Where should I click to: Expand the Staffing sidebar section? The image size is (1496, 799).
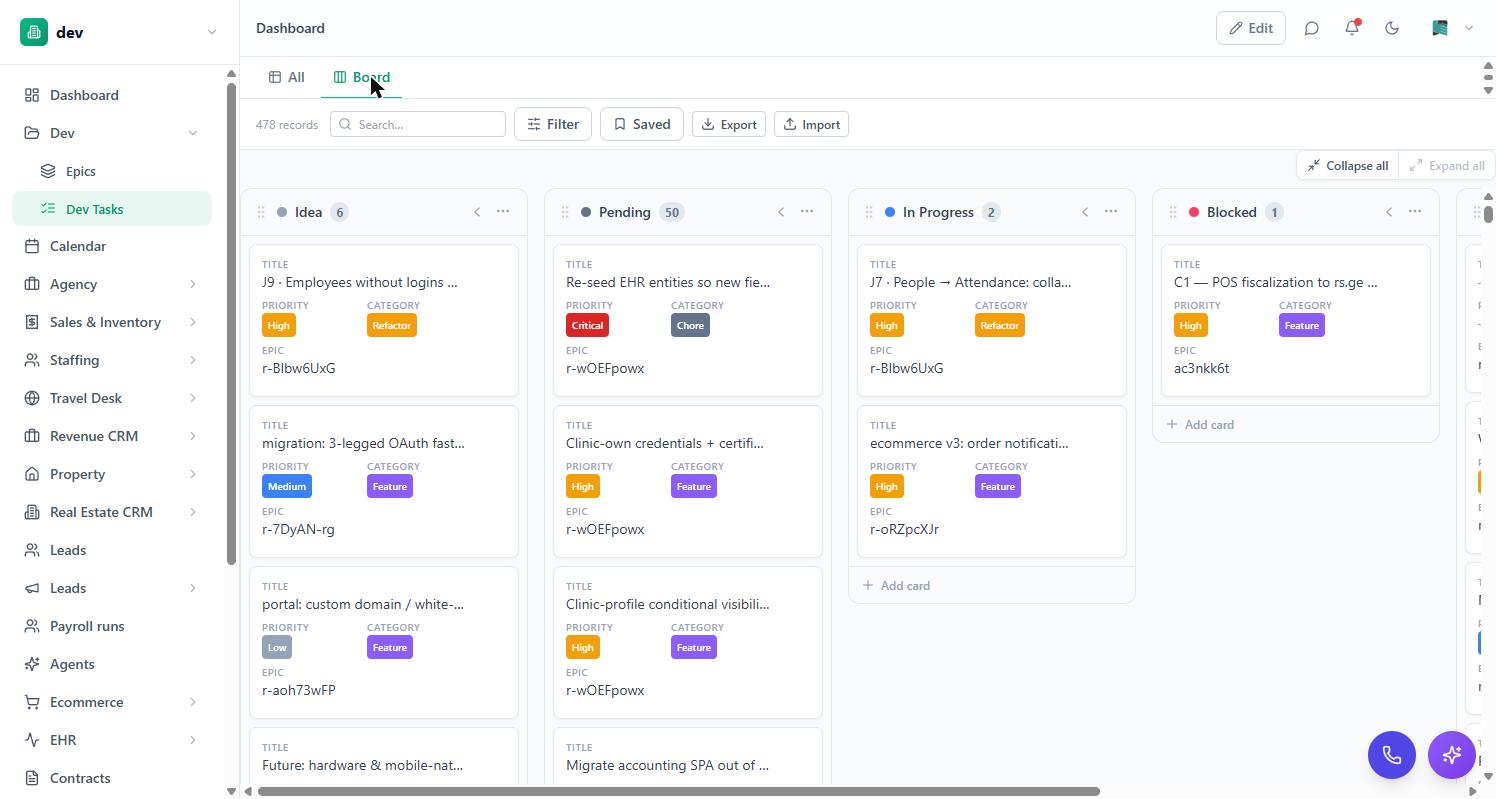[193, 360]
